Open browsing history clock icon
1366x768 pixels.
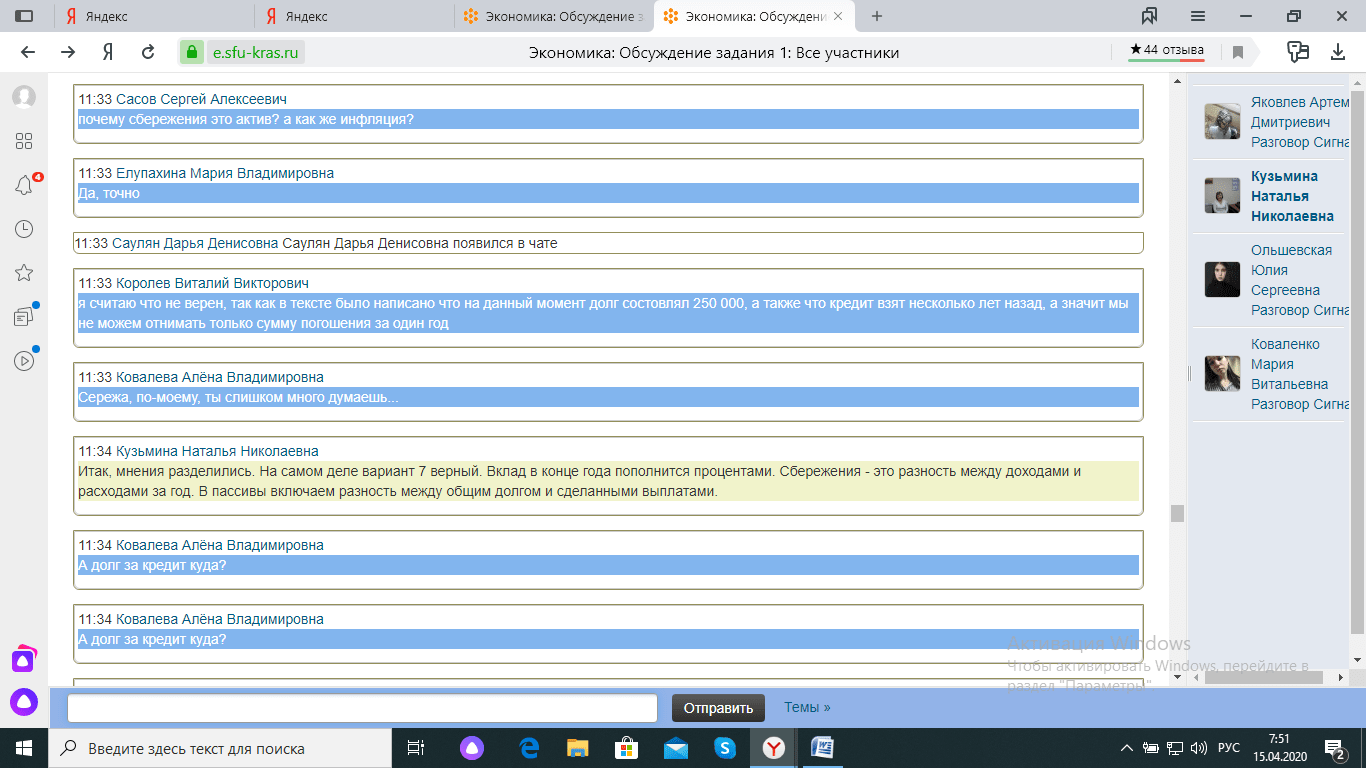[24, 229]
